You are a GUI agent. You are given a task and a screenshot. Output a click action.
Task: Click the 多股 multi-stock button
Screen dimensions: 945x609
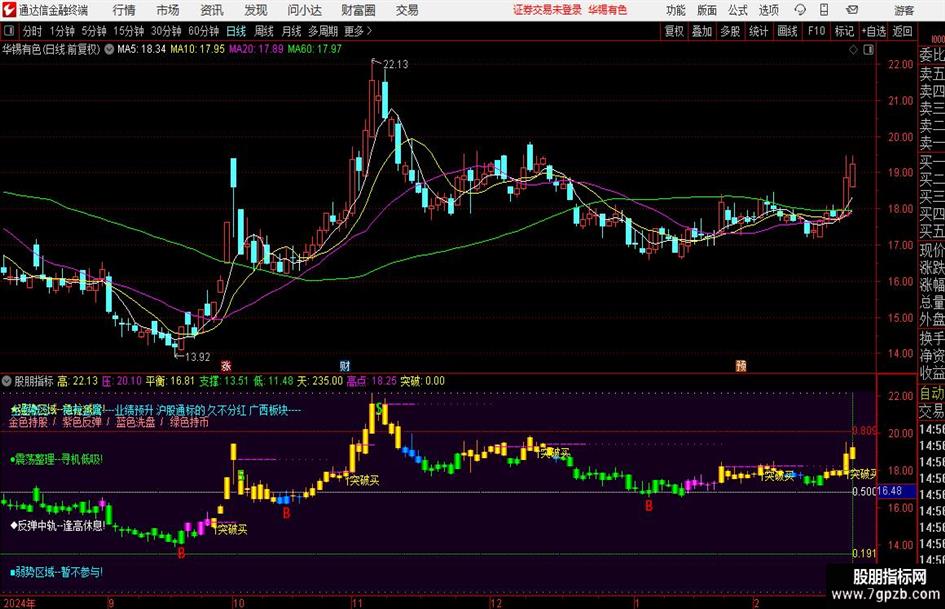coord(730,31)
